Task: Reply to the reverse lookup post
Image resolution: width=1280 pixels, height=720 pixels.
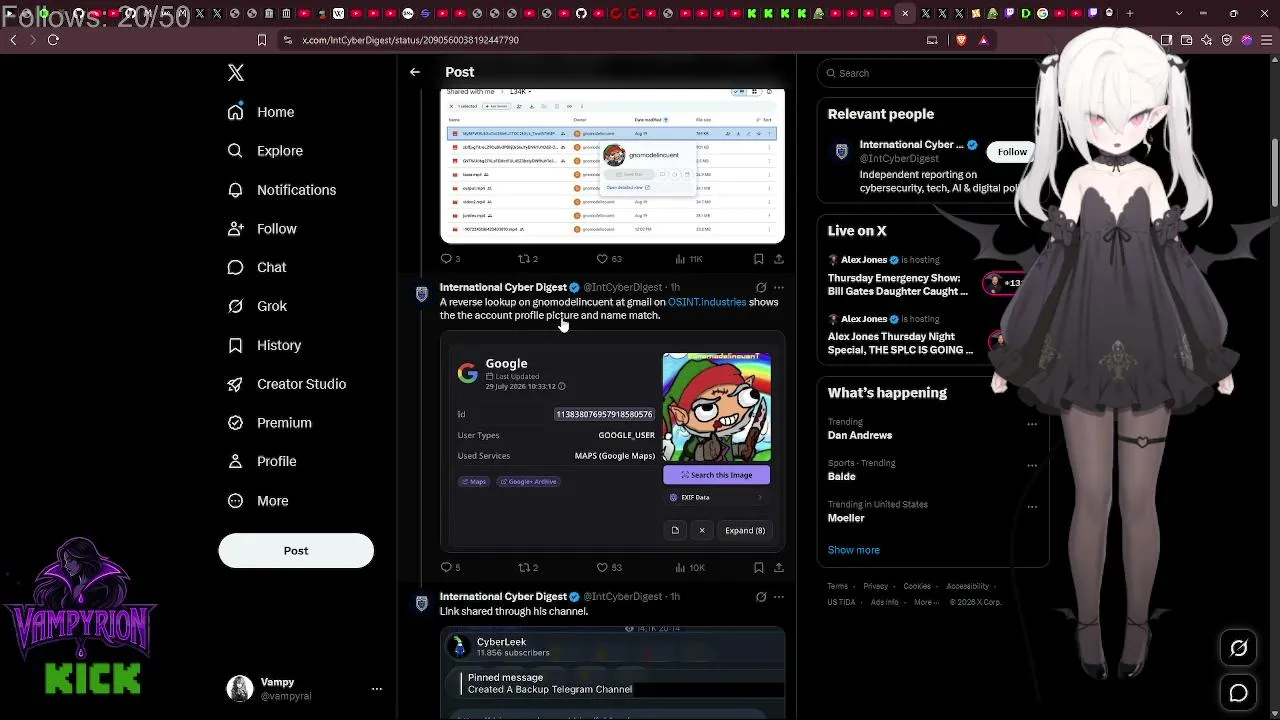Action: pyautogui.click(x=447, y=567)
